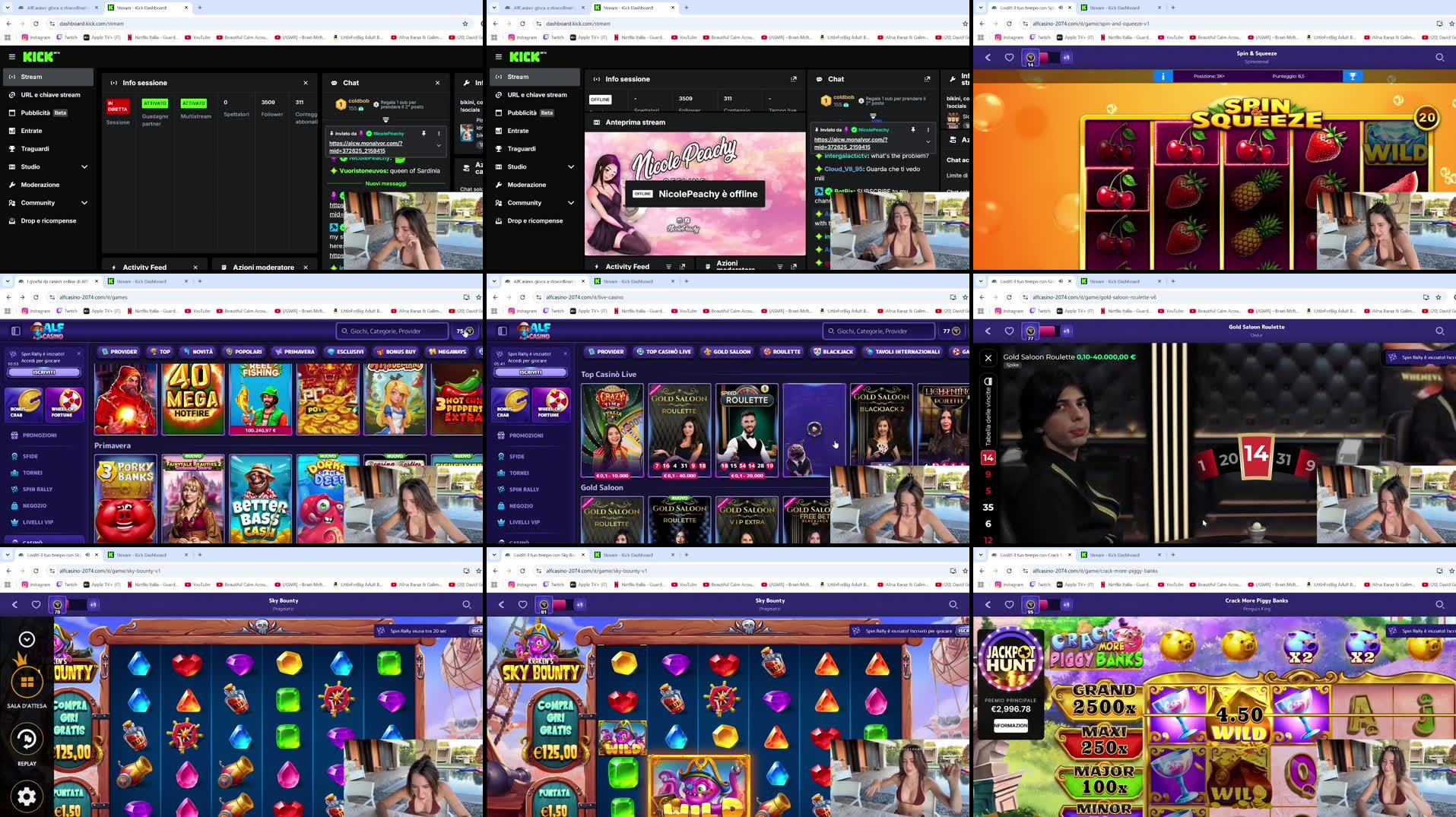Screen dimensions: 1456x817
Task: Dismiss the Spin Rally notice in the games lobby
Action: point(78,353)
